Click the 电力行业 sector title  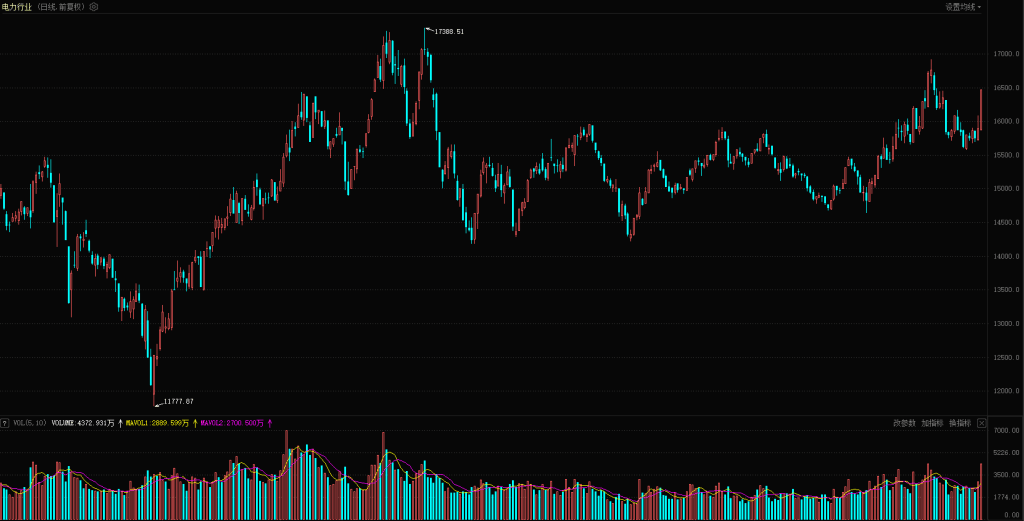pyautogui.click(x=16, y=7)
